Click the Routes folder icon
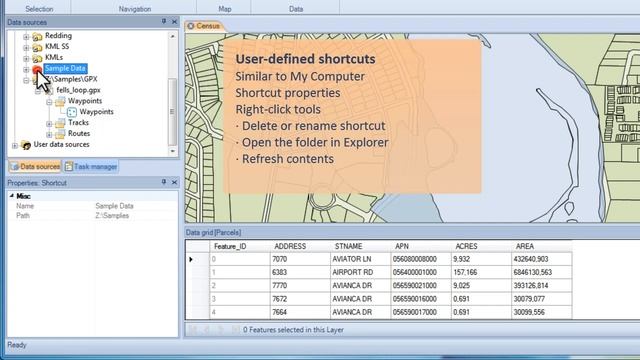 [60, 134]
